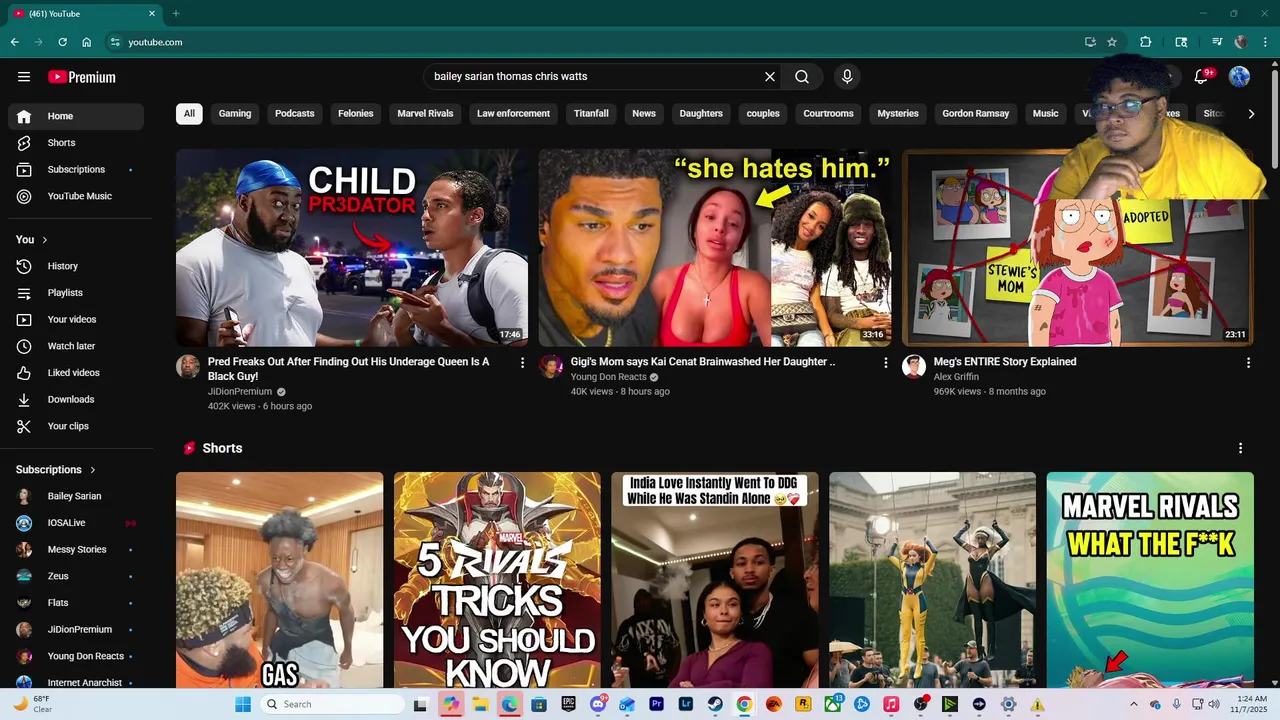
Task: Open the Child Pr3dator video thumbnail
Action: coord(352,248)
